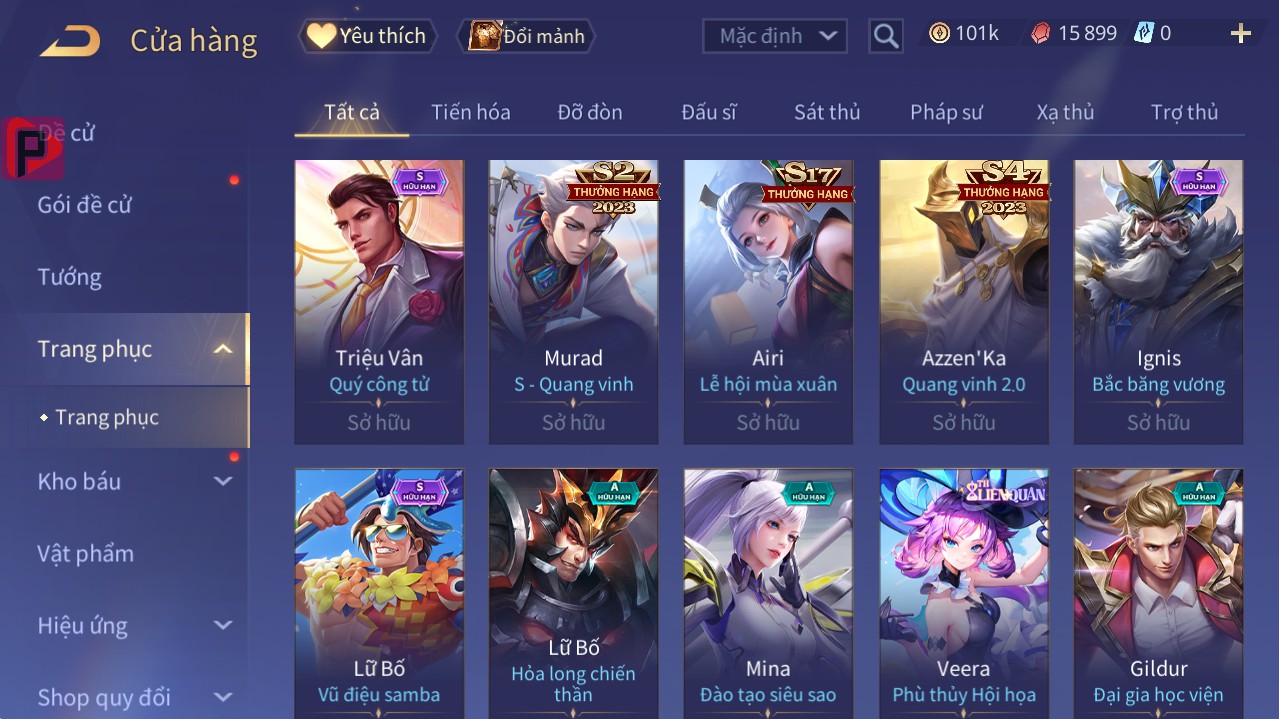Open the Tướng sidebar item
1279x719 pixels.
[x=69, y=277]
